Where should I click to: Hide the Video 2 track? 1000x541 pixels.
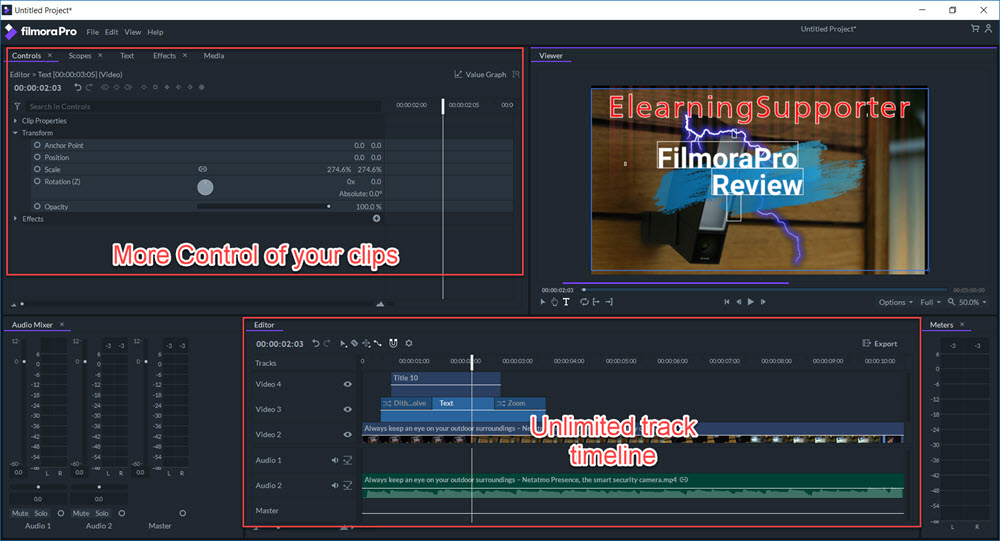click(348, 434)
